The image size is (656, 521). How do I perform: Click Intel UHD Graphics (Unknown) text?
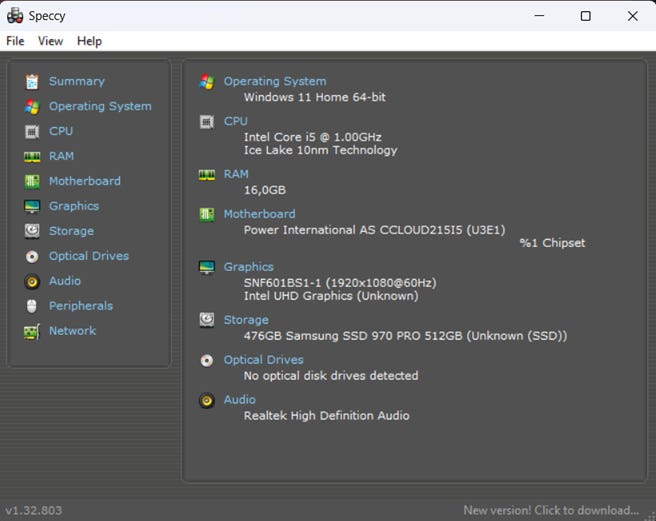point(331,296)
